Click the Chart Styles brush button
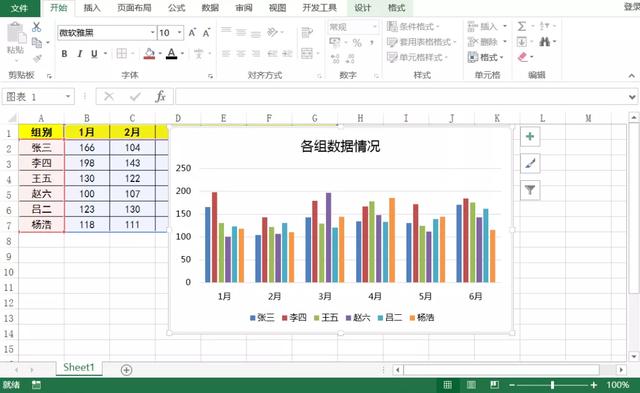640x393 pixels. (x=530, y=163)
